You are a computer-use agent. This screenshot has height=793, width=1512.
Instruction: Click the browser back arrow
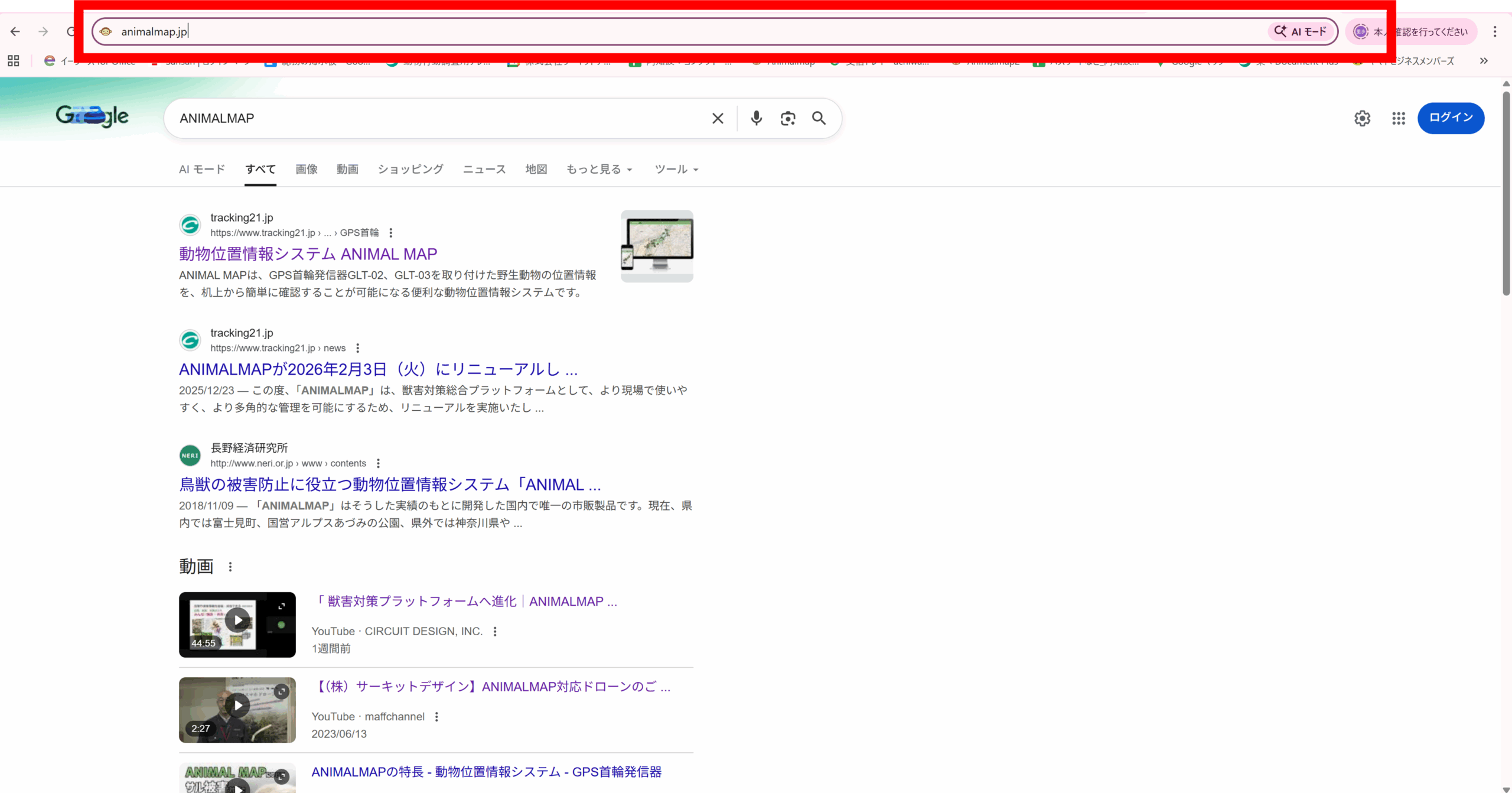(x=15, y=31)
